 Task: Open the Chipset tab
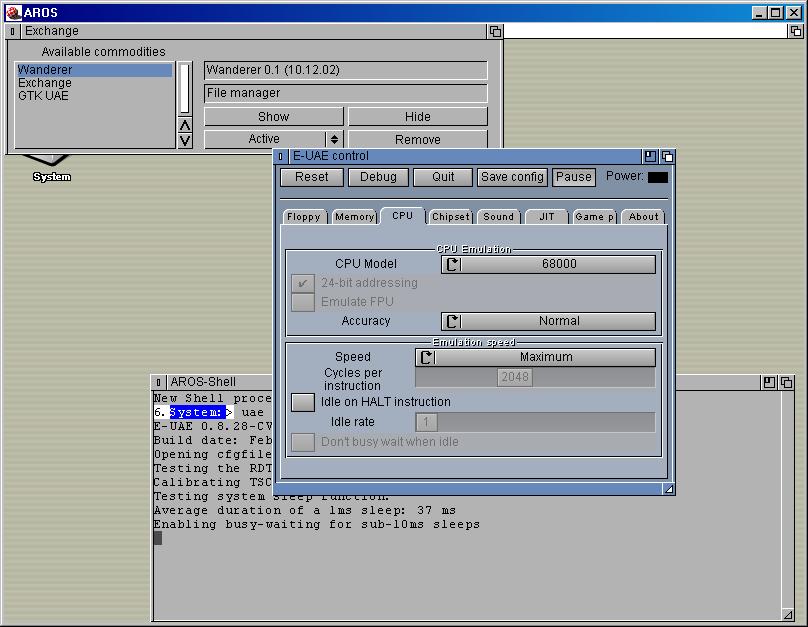point(451,217)
